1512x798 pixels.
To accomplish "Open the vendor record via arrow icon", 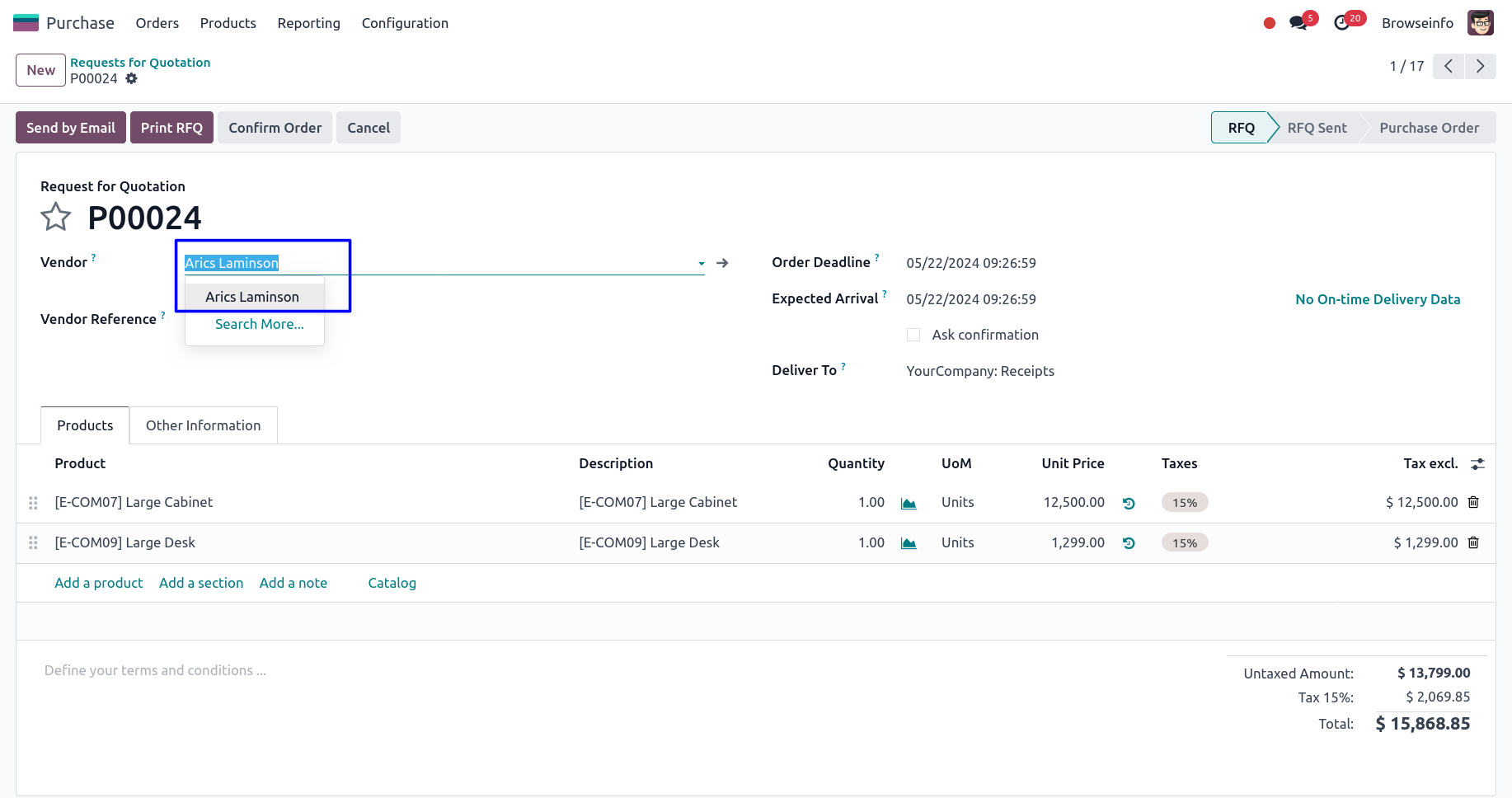I will point(722,263).
